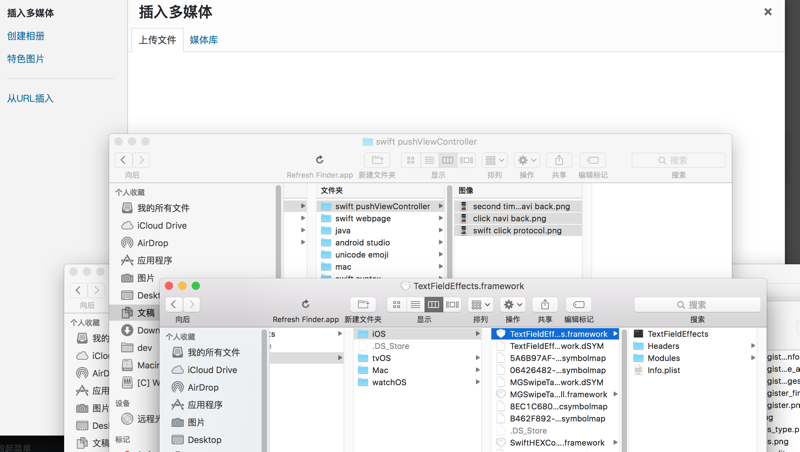Screen dimensions: 800x452
Task: Click Refresh Finder.app in TextFieldEffects.framework window
Action: point(305,305)
